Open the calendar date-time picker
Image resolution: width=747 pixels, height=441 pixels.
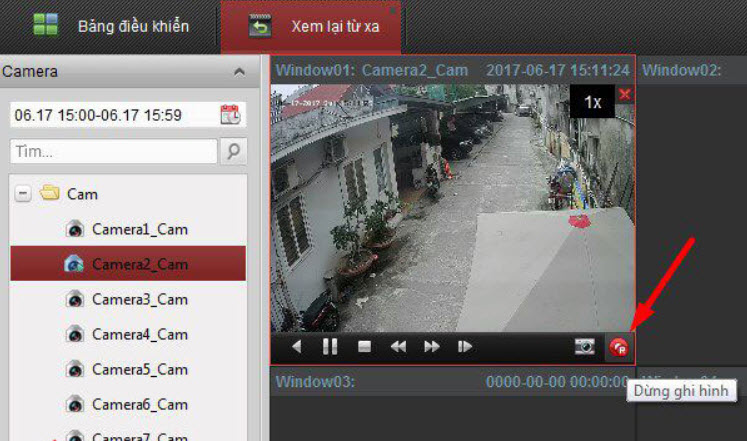click(230, 114)
